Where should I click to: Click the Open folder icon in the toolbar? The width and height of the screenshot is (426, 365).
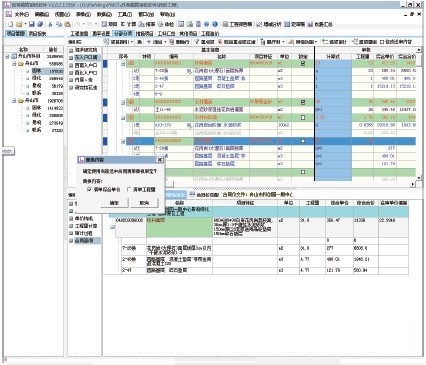(x=19, y=24)
